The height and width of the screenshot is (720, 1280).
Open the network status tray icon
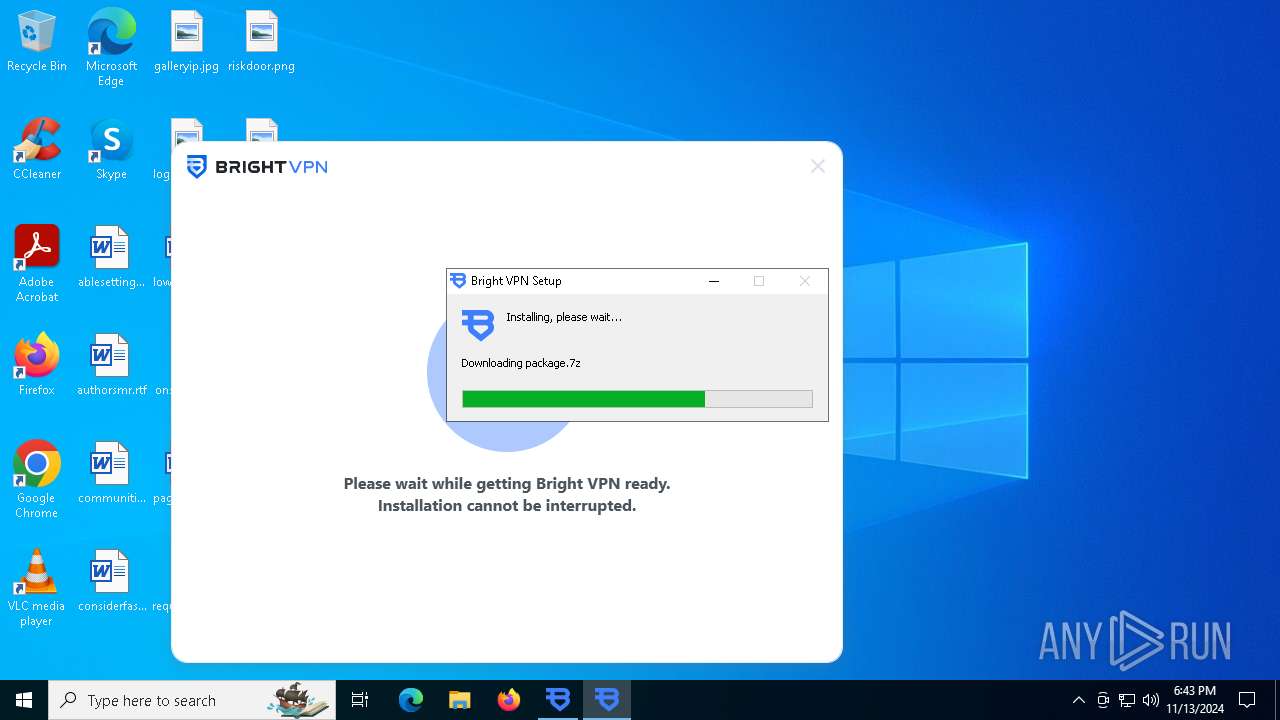pyautogui.click(x=1127, y=700)
